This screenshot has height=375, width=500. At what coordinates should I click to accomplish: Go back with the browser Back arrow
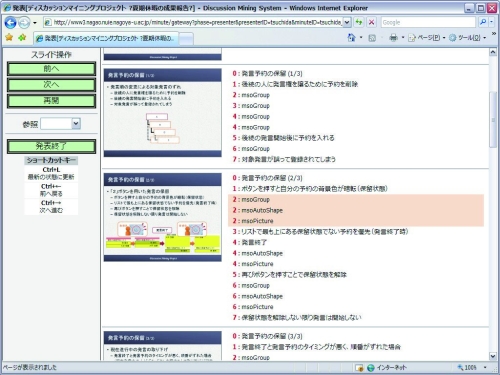pyautogui.click(x=10, y=23)
